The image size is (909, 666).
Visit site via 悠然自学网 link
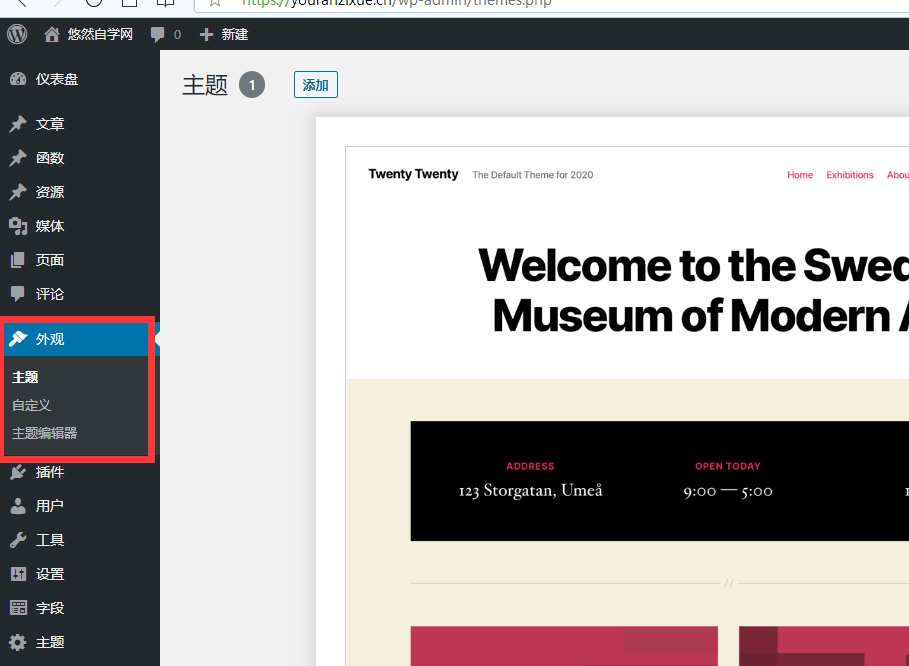[x=100, y=35]
